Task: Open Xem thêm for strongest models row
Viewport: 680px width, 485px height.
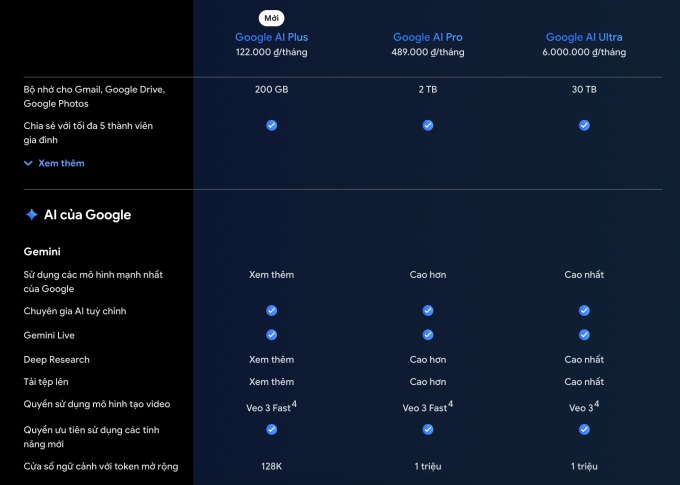Action: pyautogui.click(x=271, y=274)
